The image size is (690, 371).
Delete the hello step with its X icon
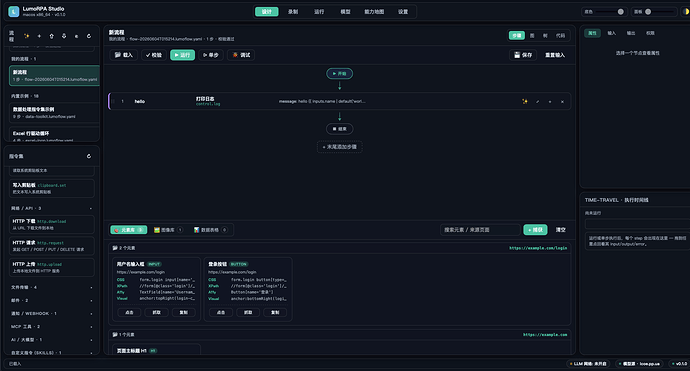(x=562, y=102)
